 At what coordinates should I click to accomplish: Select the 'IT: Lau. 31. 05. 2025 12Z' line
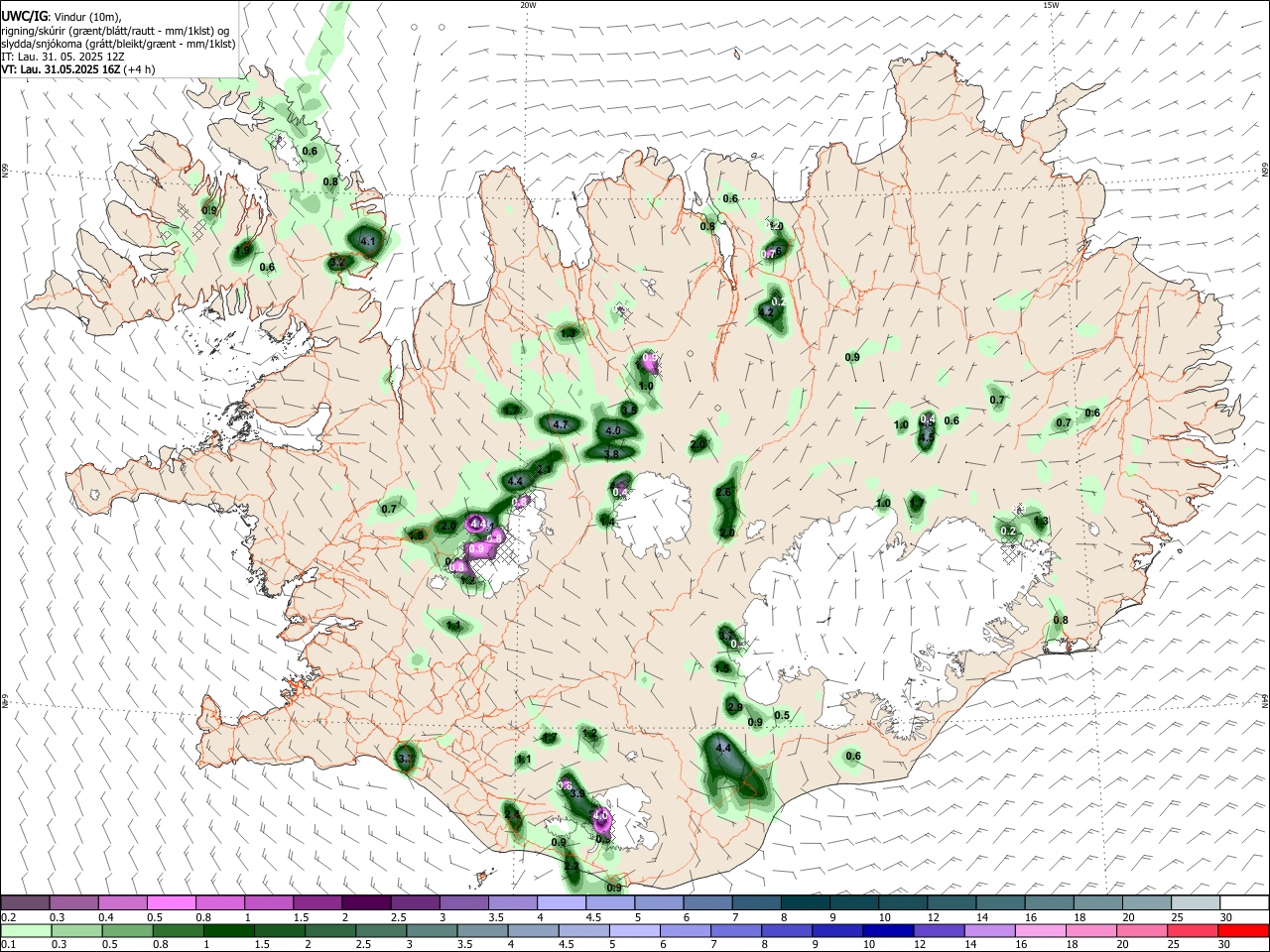pos(63,58)
